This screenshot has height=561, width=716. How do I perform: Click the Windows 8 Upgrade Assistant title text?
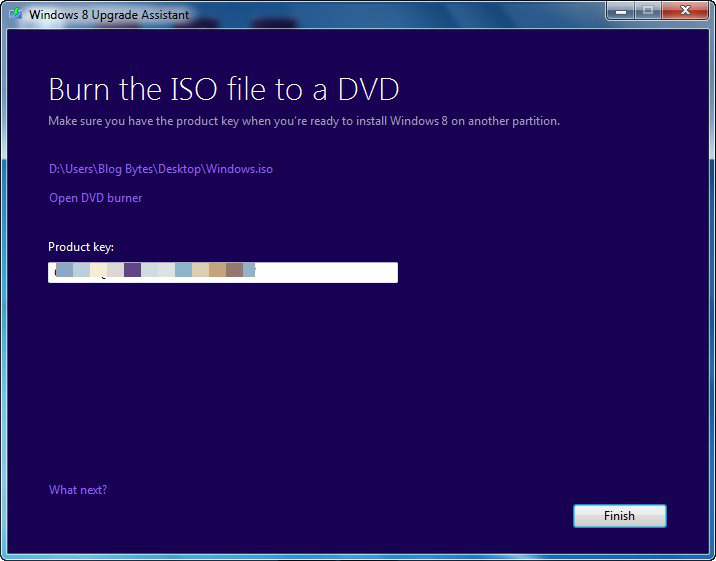[109, 15]
